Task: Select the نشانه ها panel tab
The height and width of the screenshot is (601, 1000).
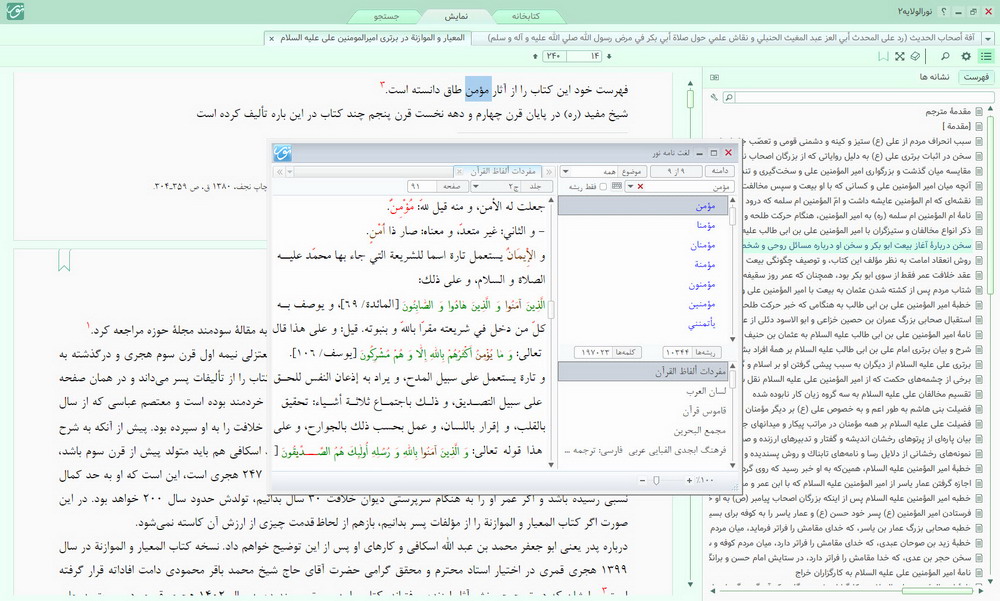Action: click(934, 77)
